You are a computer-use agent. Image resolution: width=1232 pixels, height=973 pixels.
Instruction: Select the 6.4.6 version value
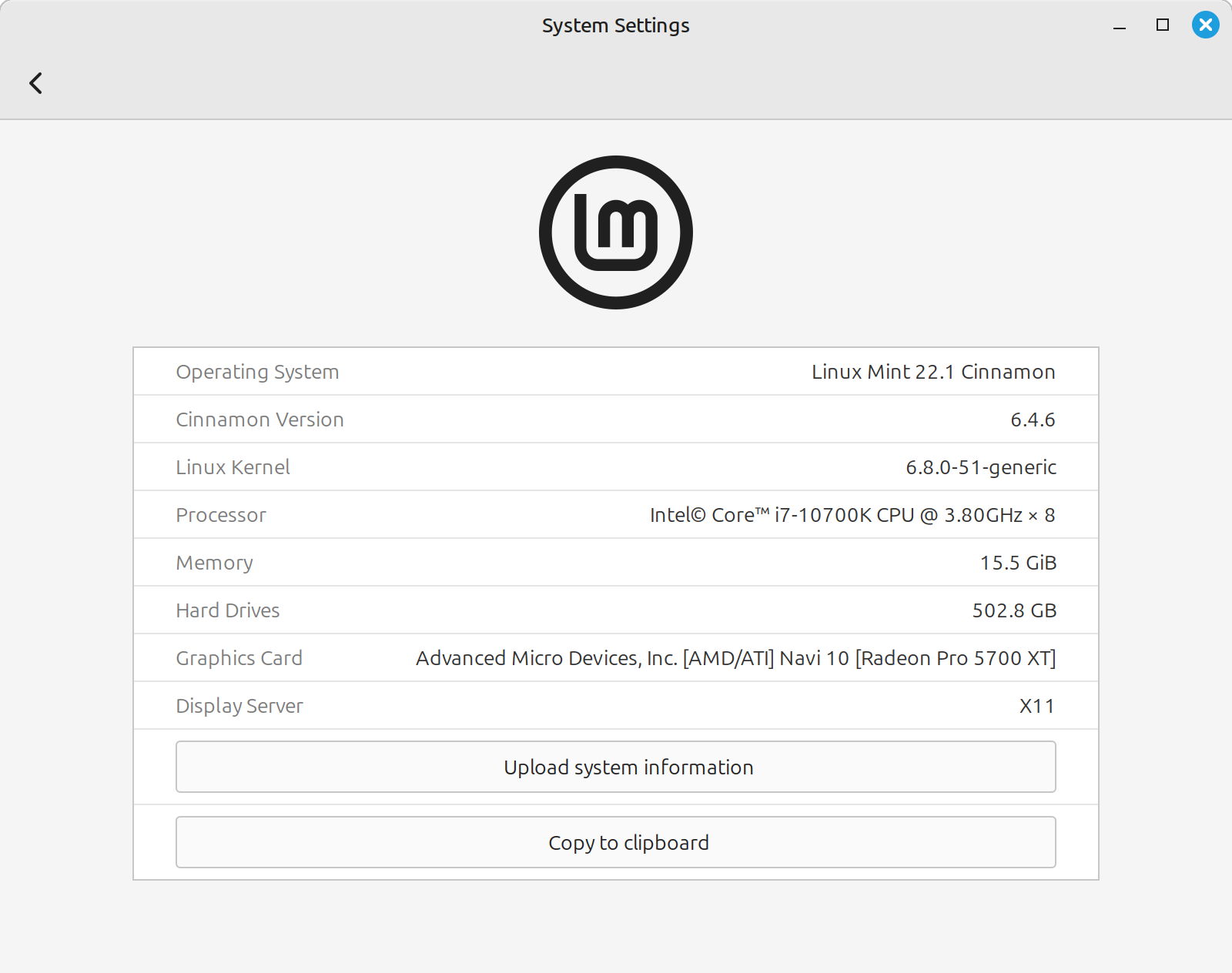[x=1033, y=420]
